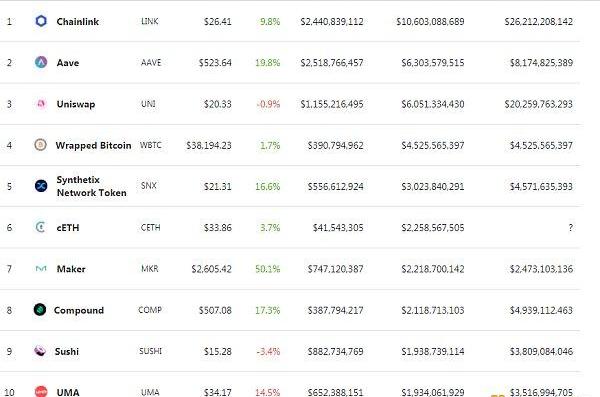Click the red UMA logo icon

click(41, 391)
